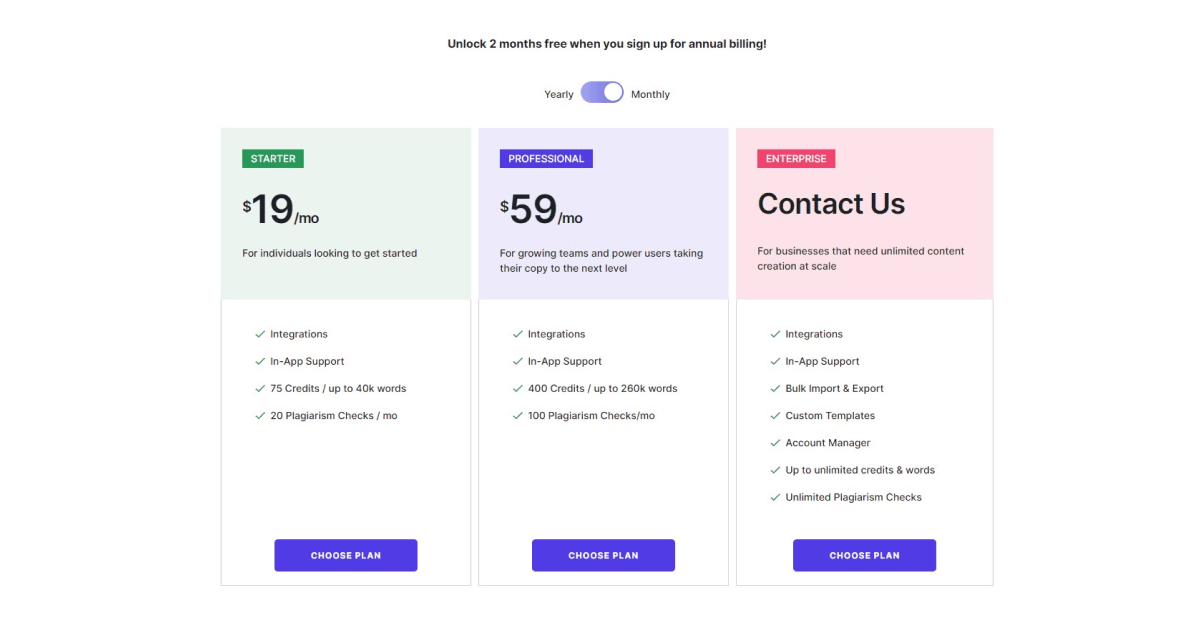Click checkmark next to 400 Credits feature

518,388
